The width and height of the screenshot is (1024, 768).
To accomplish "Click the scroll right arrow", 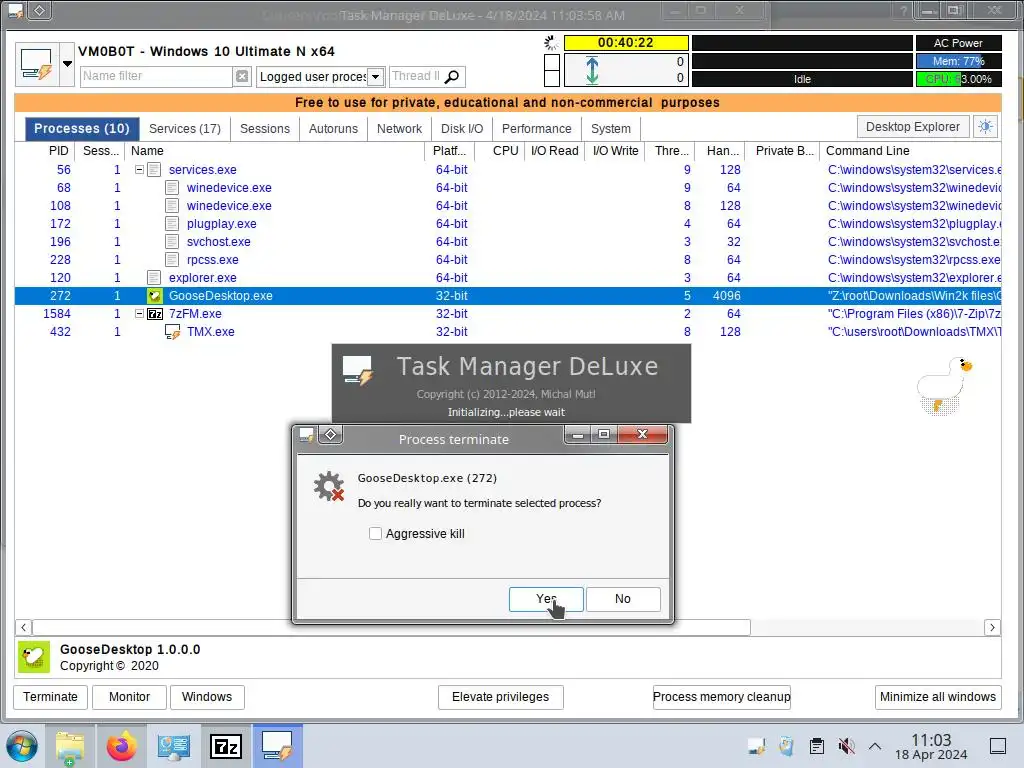I will 992,628.
